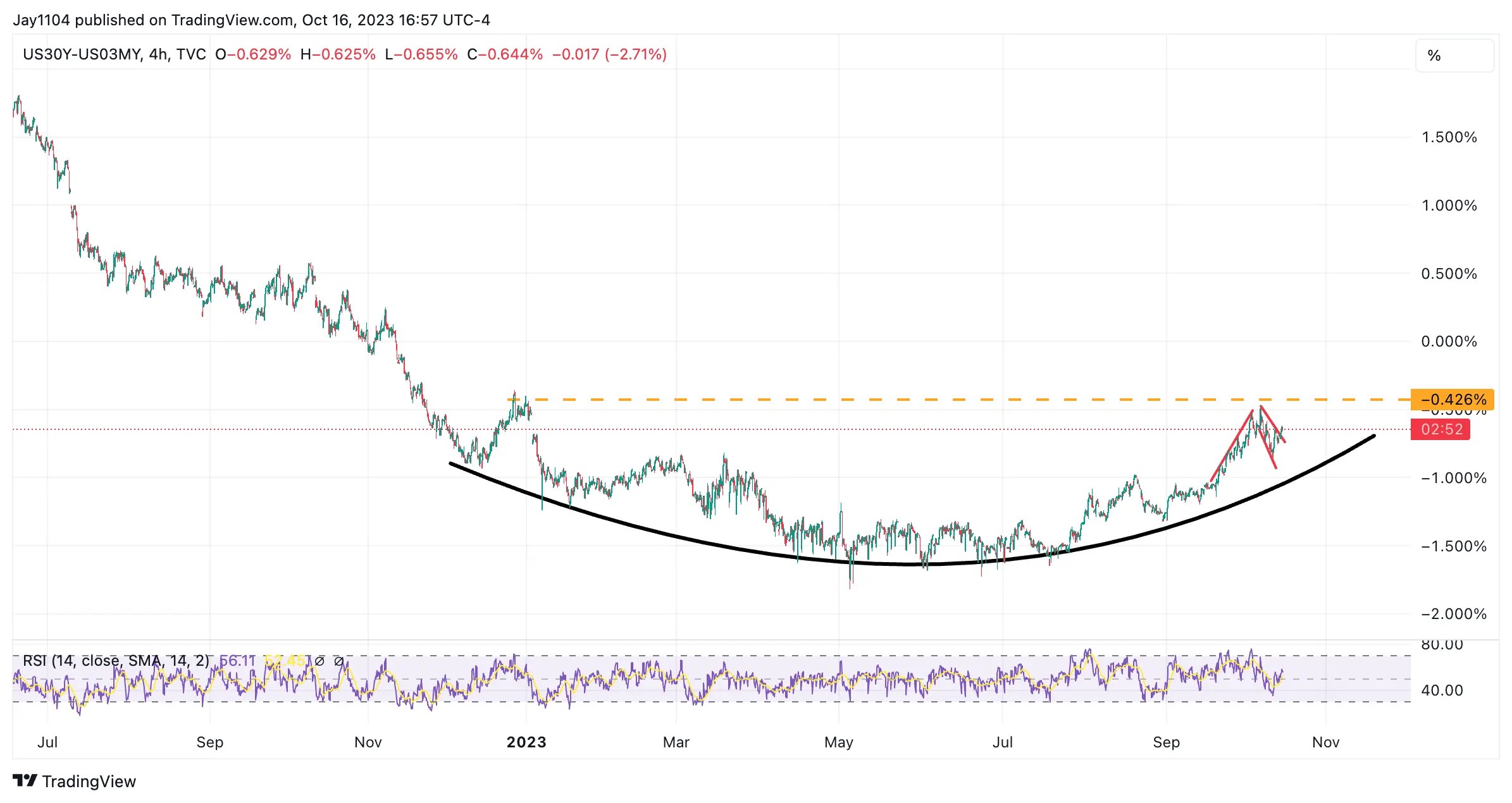Viewport: 1512px width, 803px height.
Task: Click the 1.000% price axis label
Action: 1449,205
